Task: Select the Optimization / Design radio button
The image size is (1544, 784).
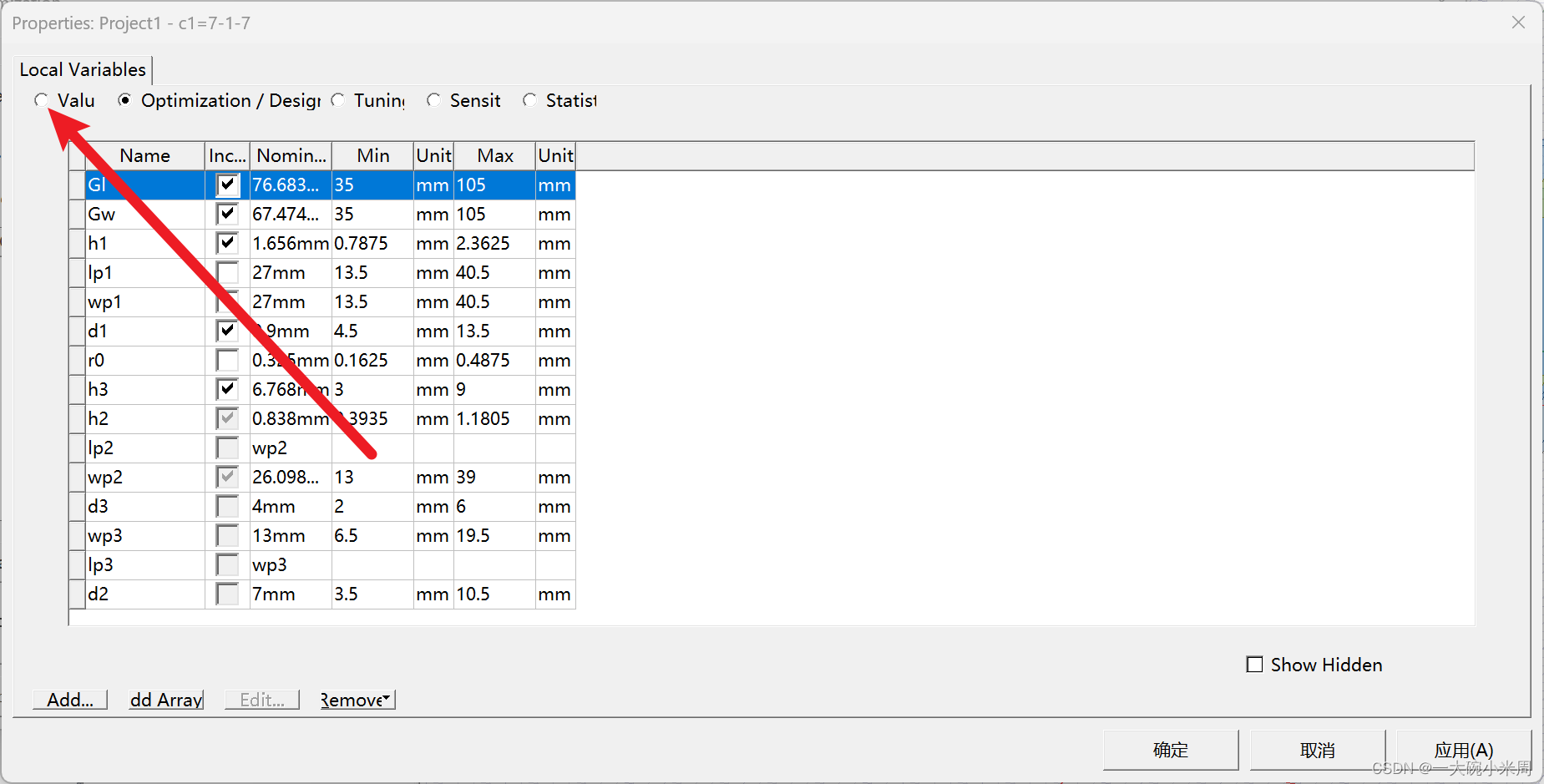Action: [124, 100]
